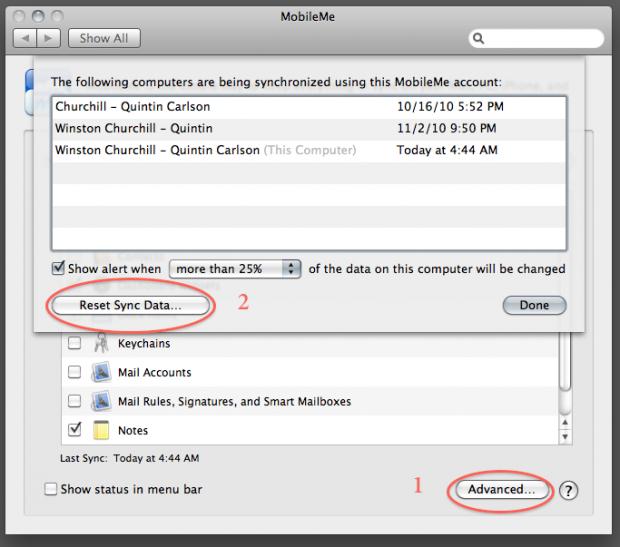Image resolution: width=620 pixels, height=547 pixels.
Task: Click the Keychains icon in sync list
Action: [x=100, y=344]
